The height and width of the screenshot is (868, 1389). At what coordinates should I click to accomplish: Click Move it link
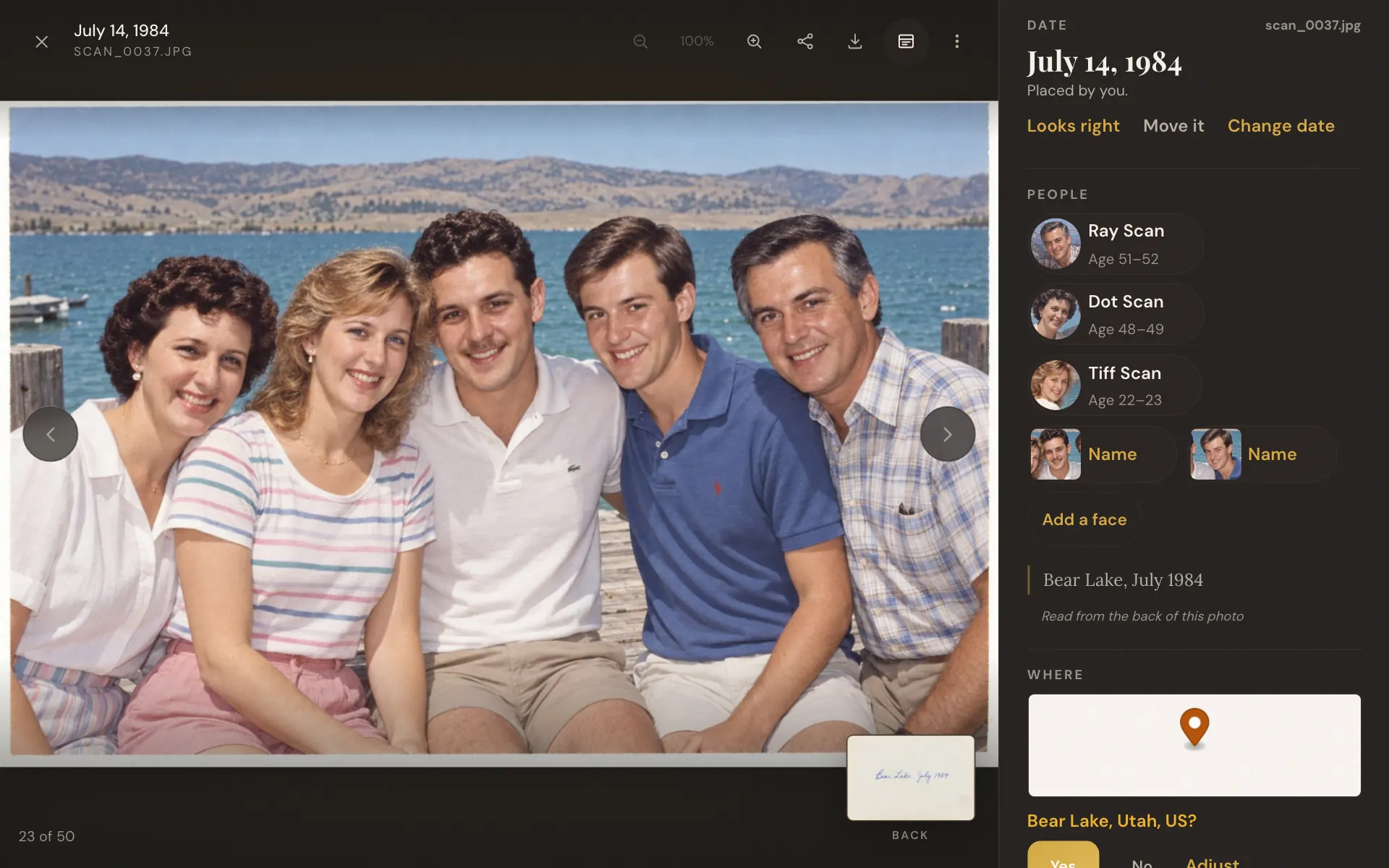pyautogui.click(x=1173, y=126)
